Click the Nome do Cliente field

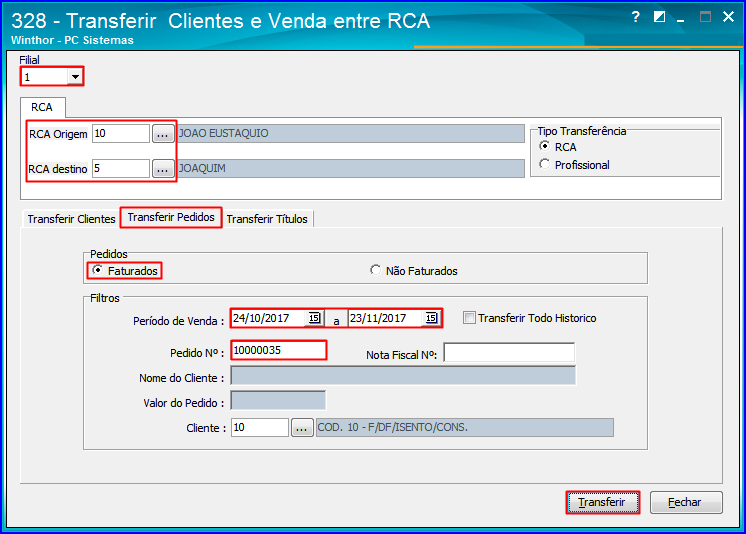point(403,376)
